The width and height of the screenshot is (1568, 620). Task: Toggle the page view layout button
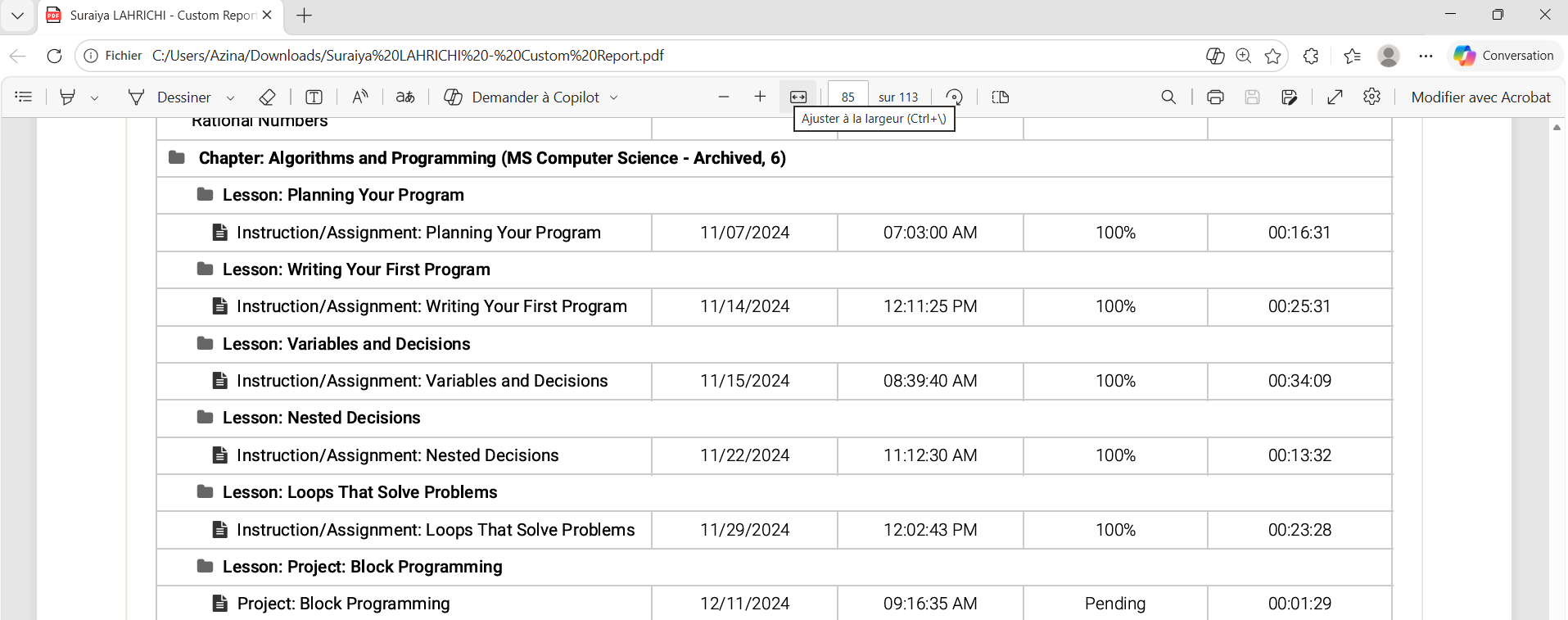click(x=1000, y=97)
